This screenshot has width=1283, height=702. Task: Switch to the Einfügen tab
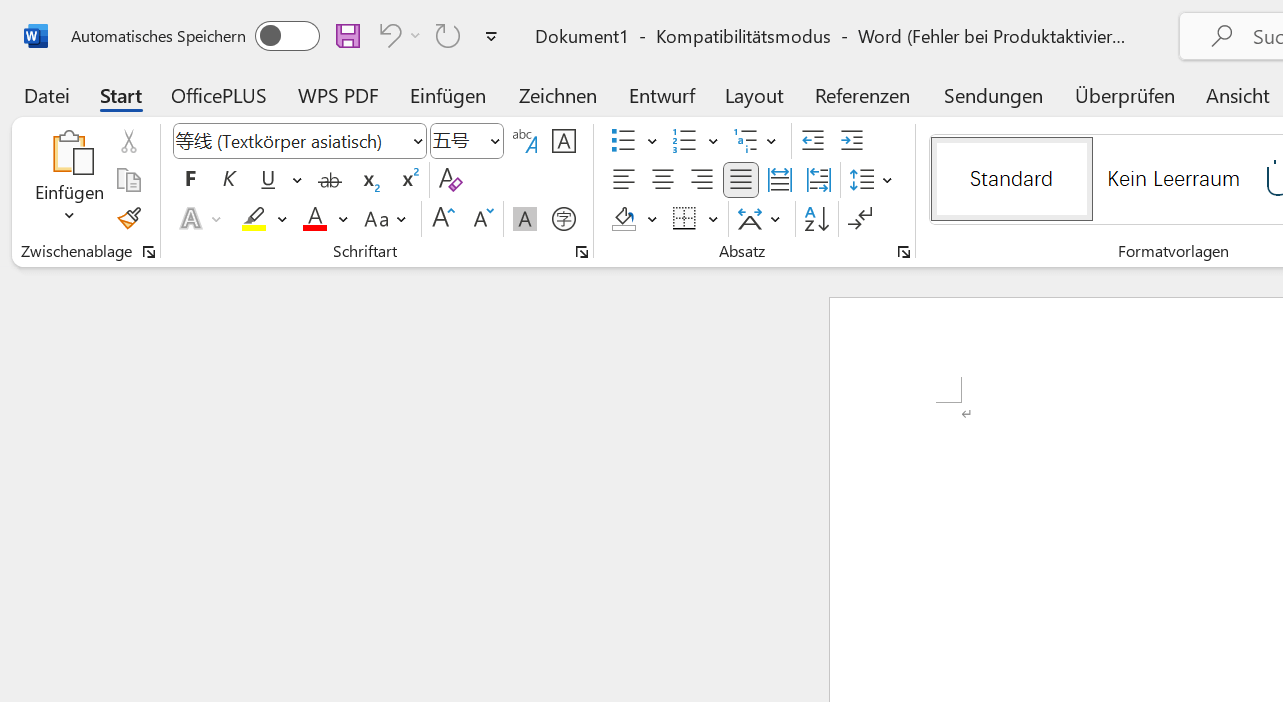point(447,96)
